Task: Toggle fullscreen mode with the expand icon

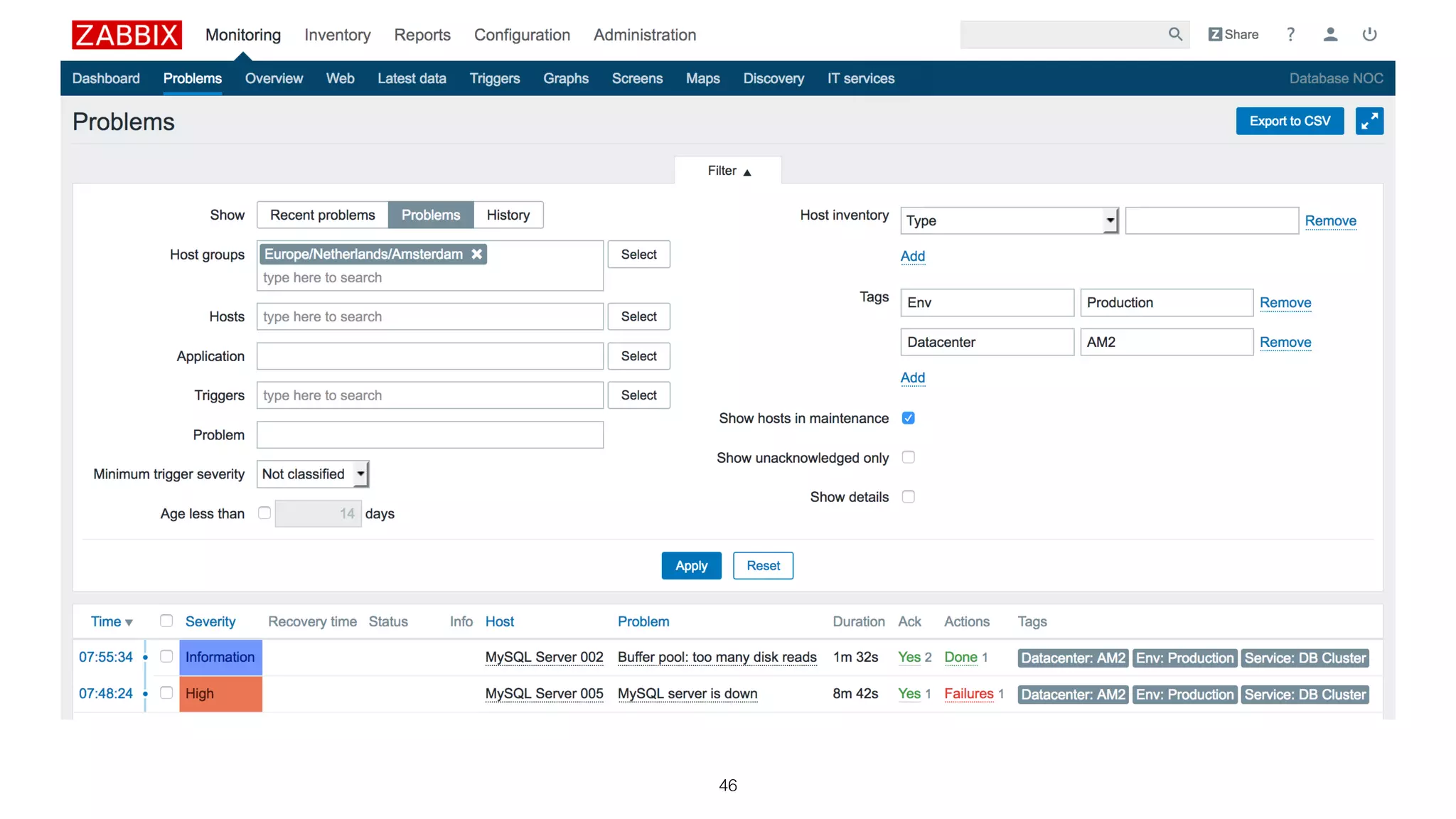Action: coord(1369,121)
